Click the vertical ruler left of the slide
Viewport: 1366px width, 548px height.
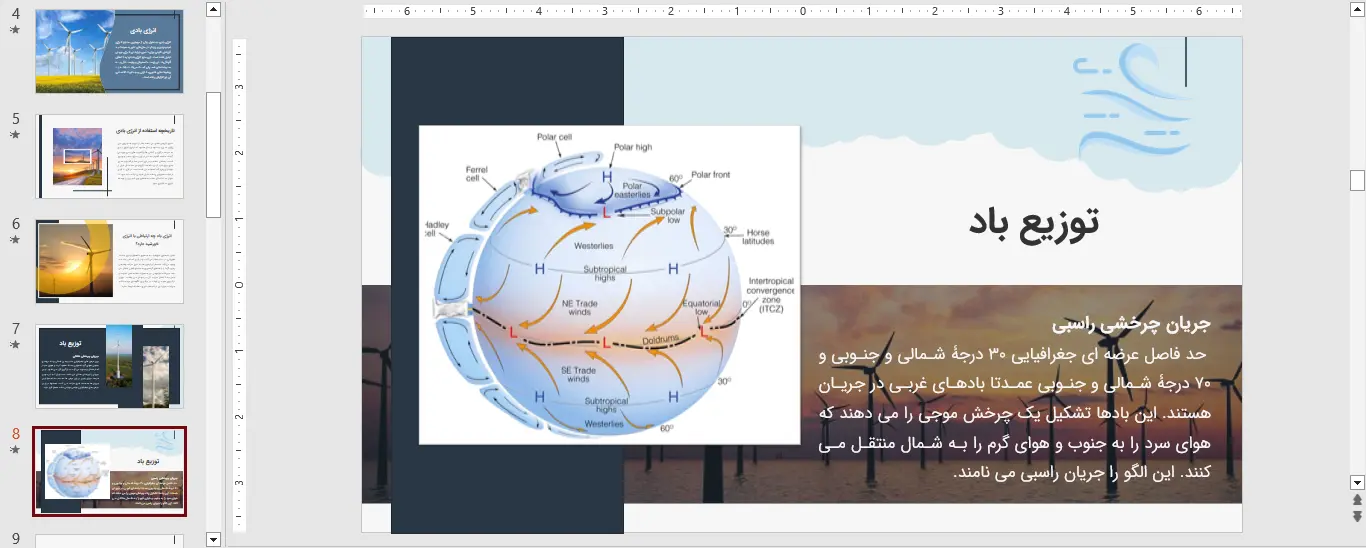[240, 285]
